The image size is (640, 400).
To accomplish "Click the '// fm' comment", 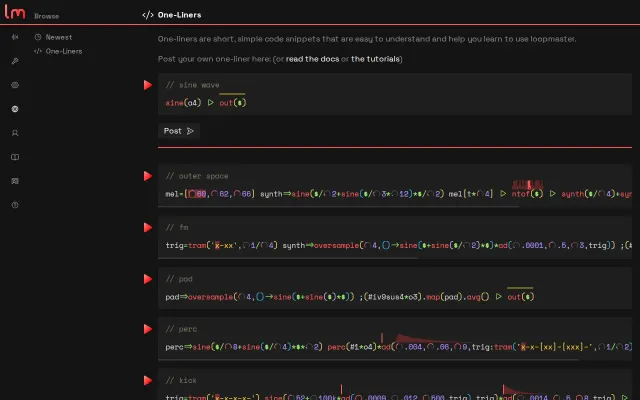I will [177, 227].
